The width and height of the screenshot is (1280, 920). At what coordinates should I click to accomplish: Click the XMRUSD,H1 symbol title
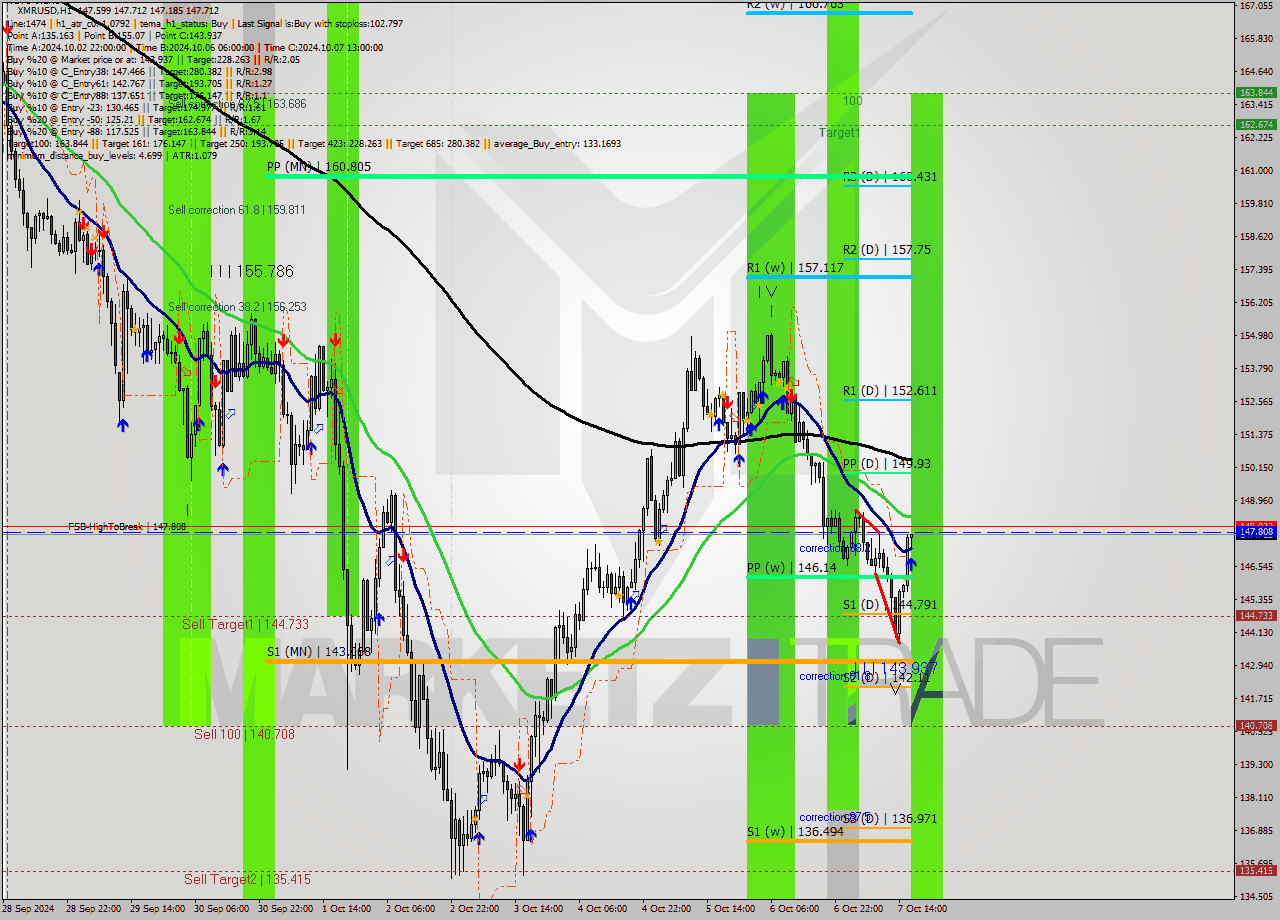click(43, 10)
